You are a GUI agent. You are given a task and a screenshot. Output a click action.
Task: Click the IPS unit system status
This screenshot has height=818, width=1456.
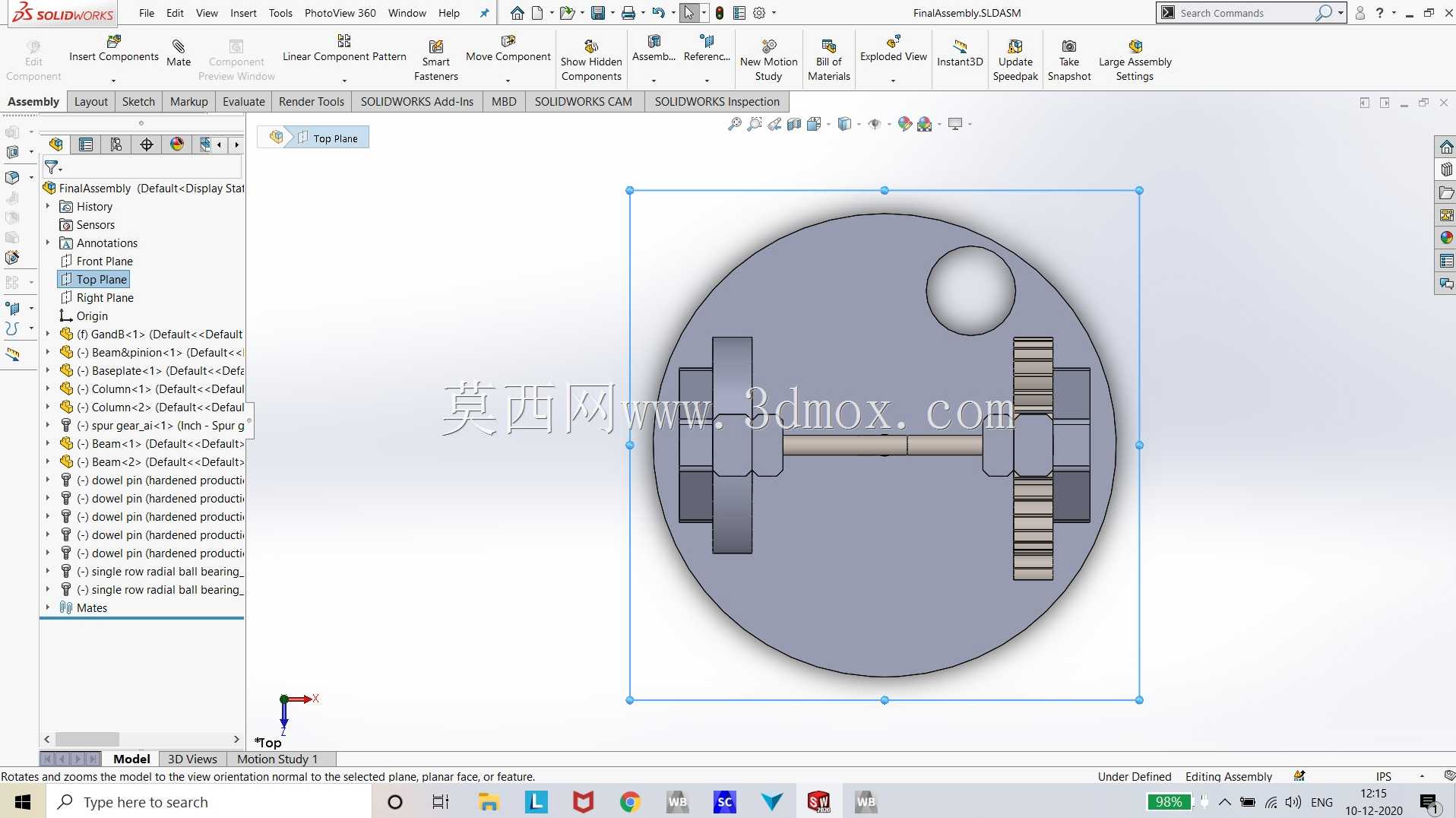(1384, 776)
